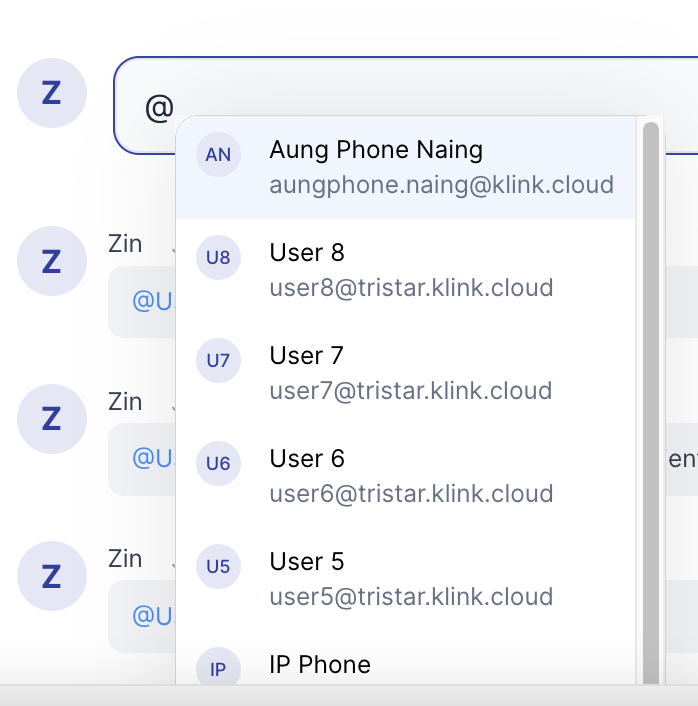Click the U5 avatar icon
Screen dimensions: 698x706
218,567
